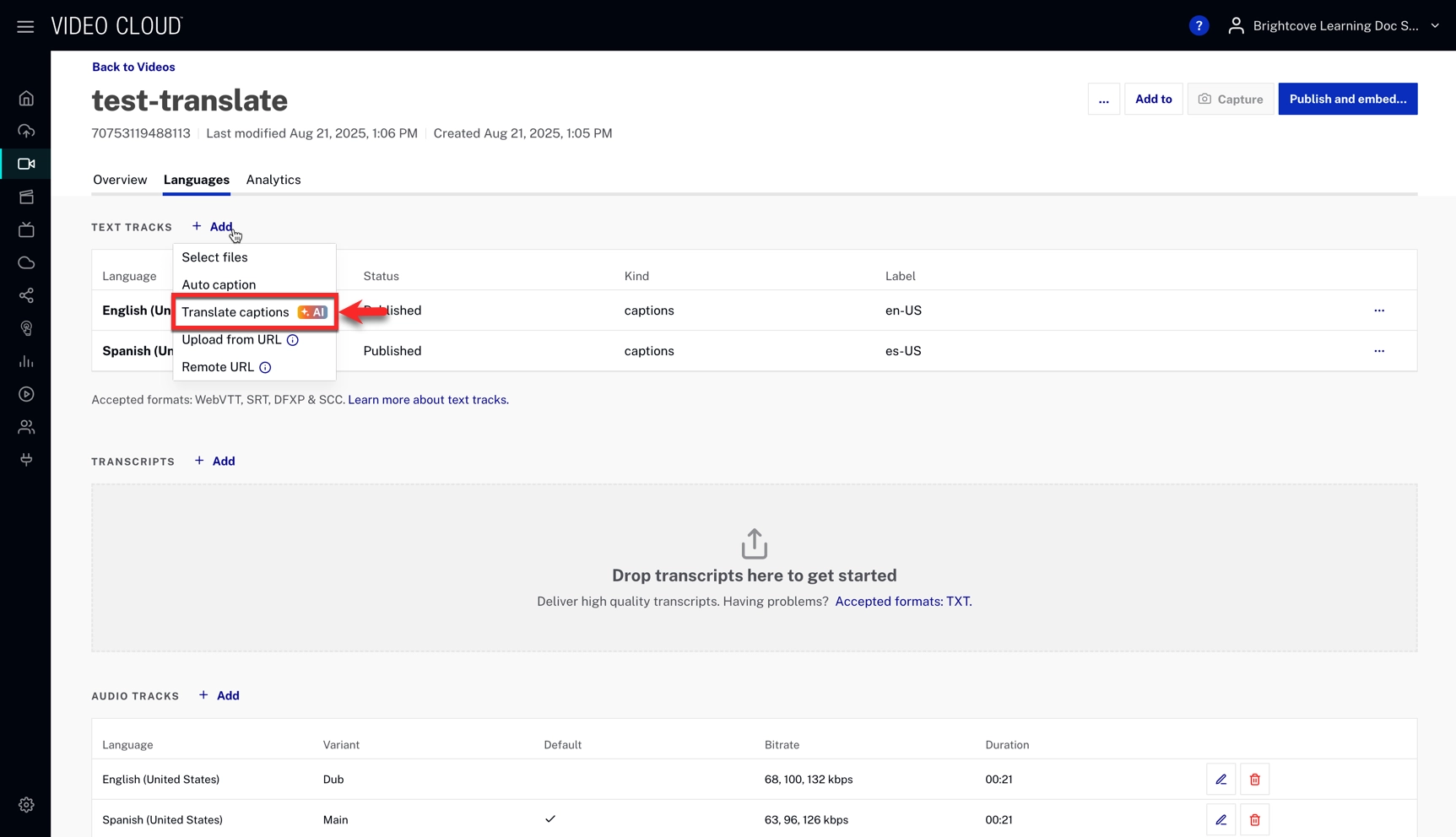The image size is (1456, 837).
Task: Click the Publish and embed button
Action: [1347, 100]
